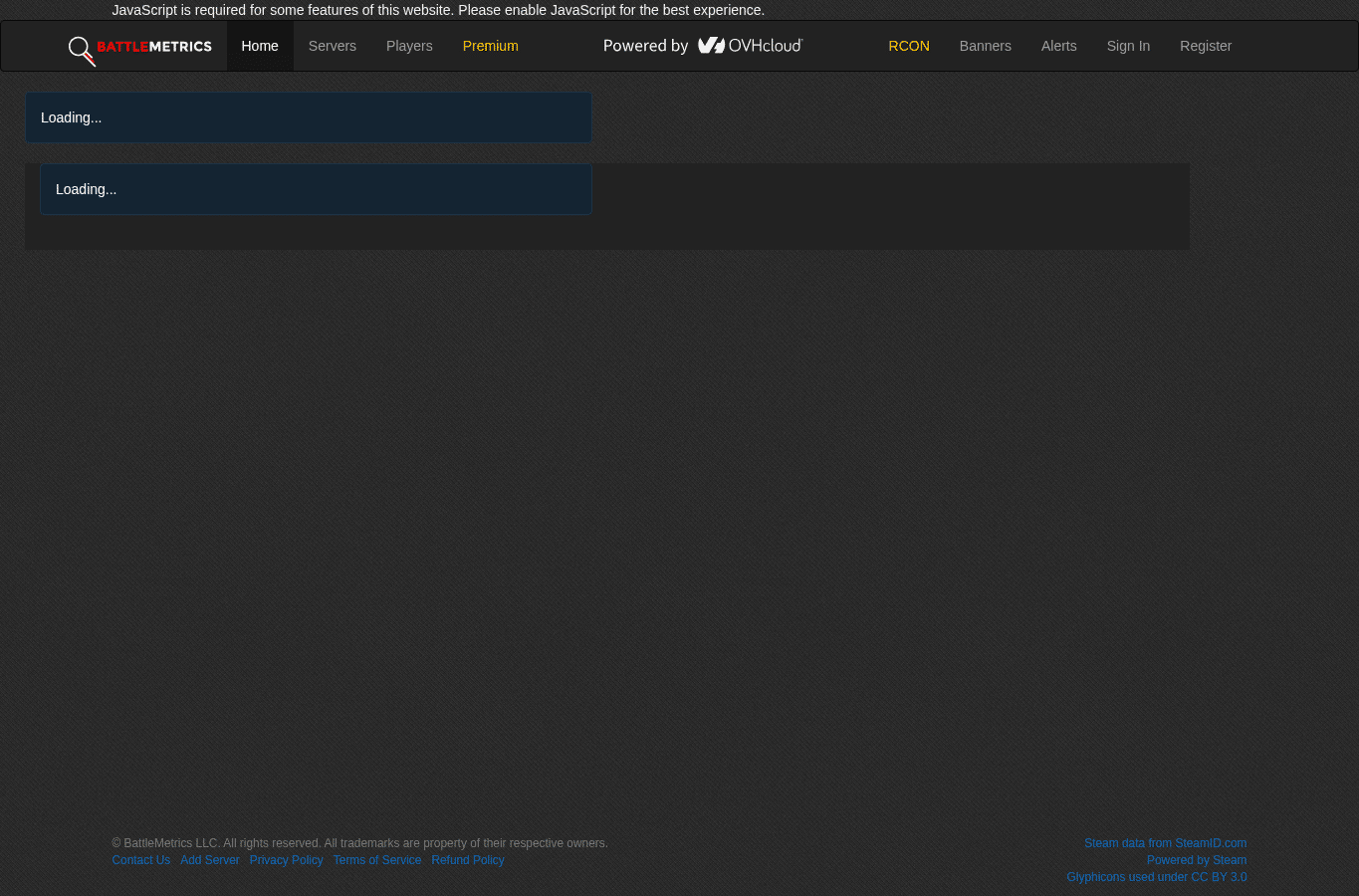Click the JavaScript required notice text

pos(438,10)
